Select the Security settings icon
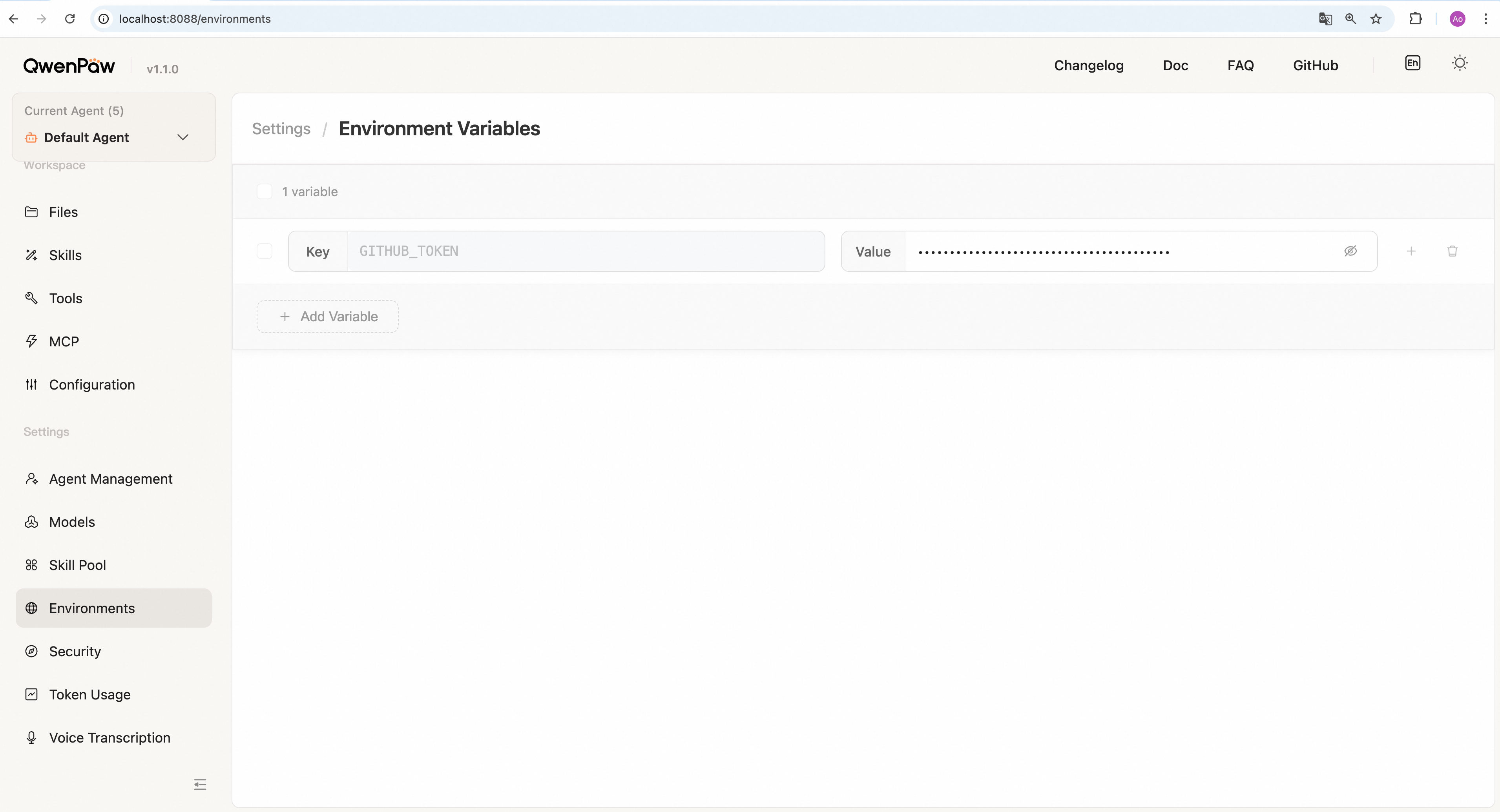 pos(32,651)
